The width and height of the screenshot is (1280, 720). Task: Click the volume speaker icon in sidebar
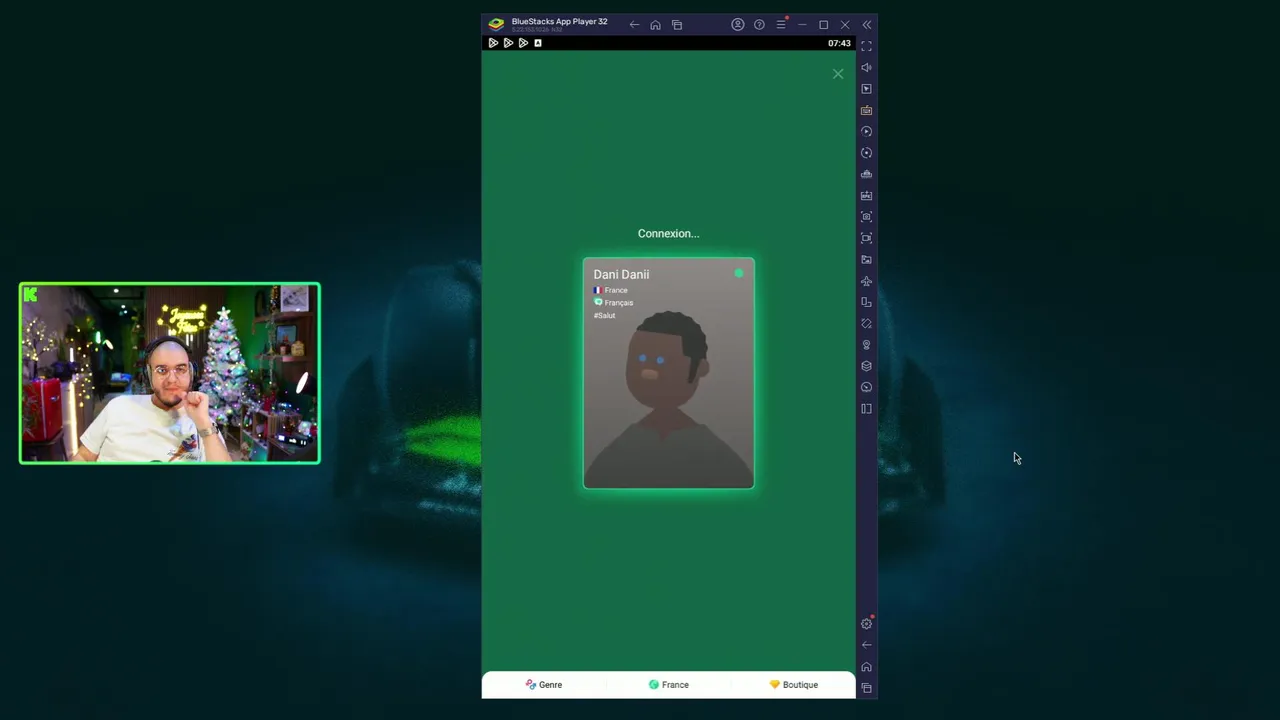pyautogui.click(x=867, y=68)
